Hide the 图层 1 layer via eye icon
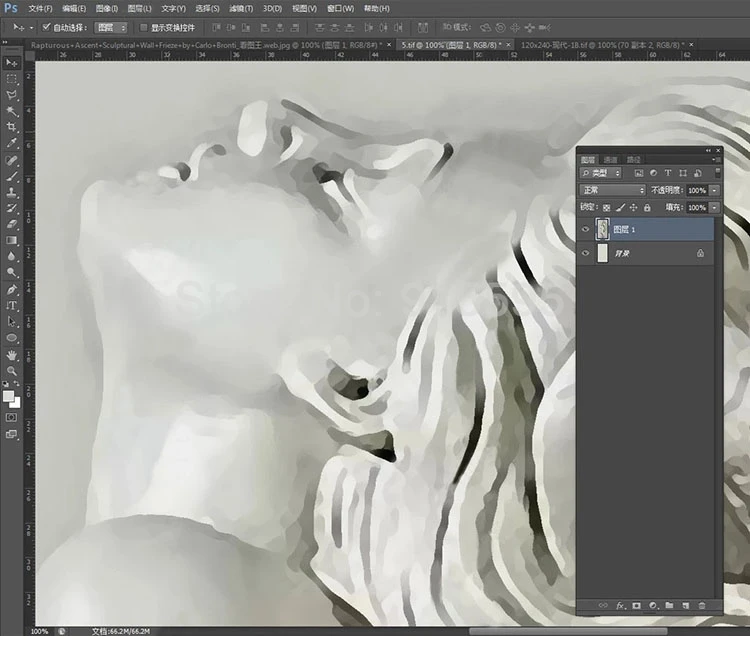 coord(586,229)
